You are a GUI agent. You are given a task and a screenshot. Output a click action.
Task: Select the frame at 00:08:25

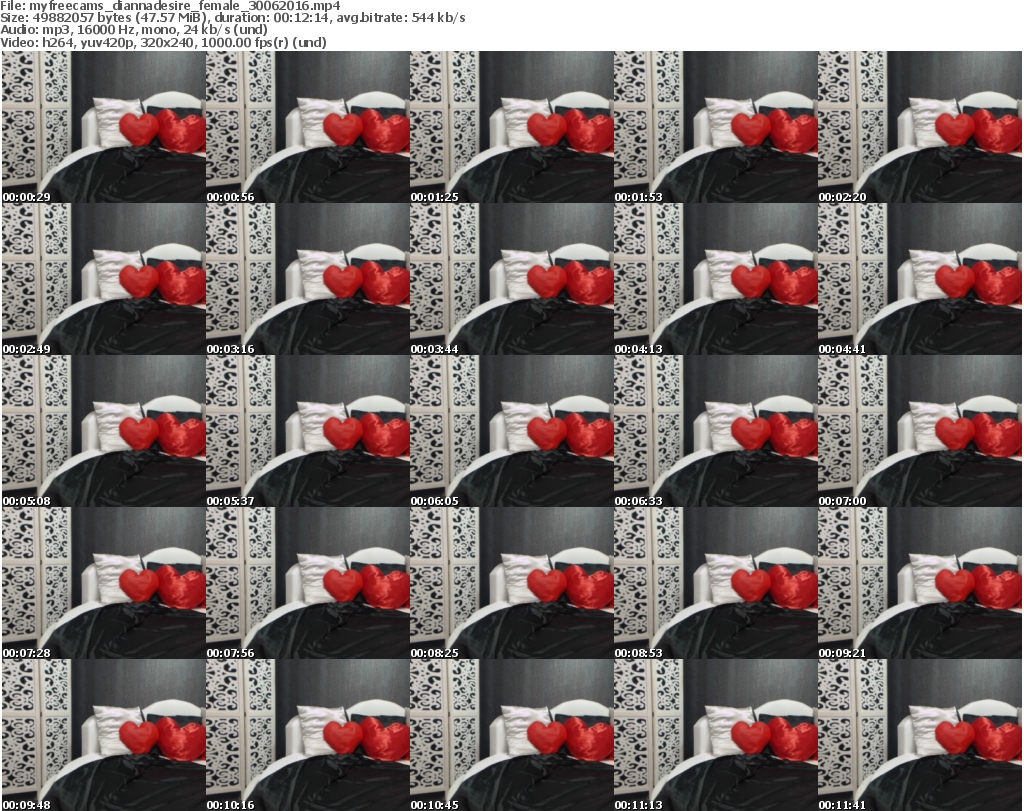[511, 583]
